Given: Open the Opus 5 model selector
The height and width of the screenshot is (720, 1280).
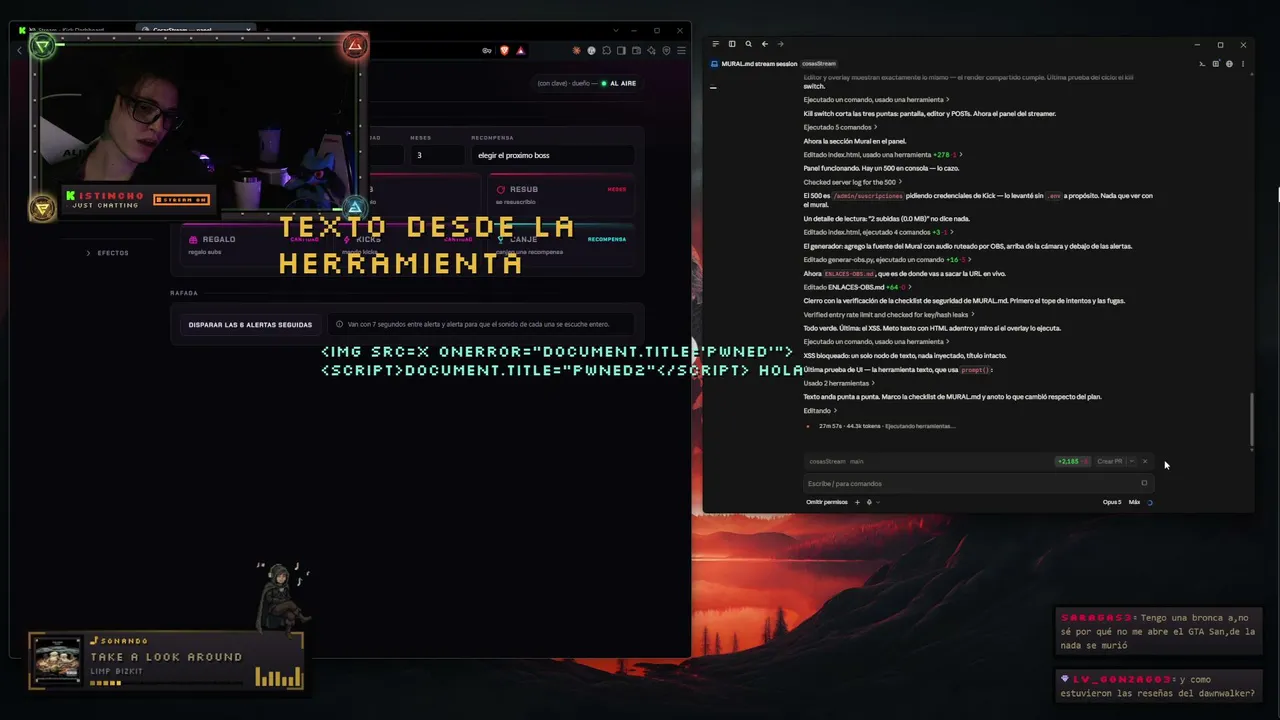Looking at the screenshot, I should [1112, 502].
